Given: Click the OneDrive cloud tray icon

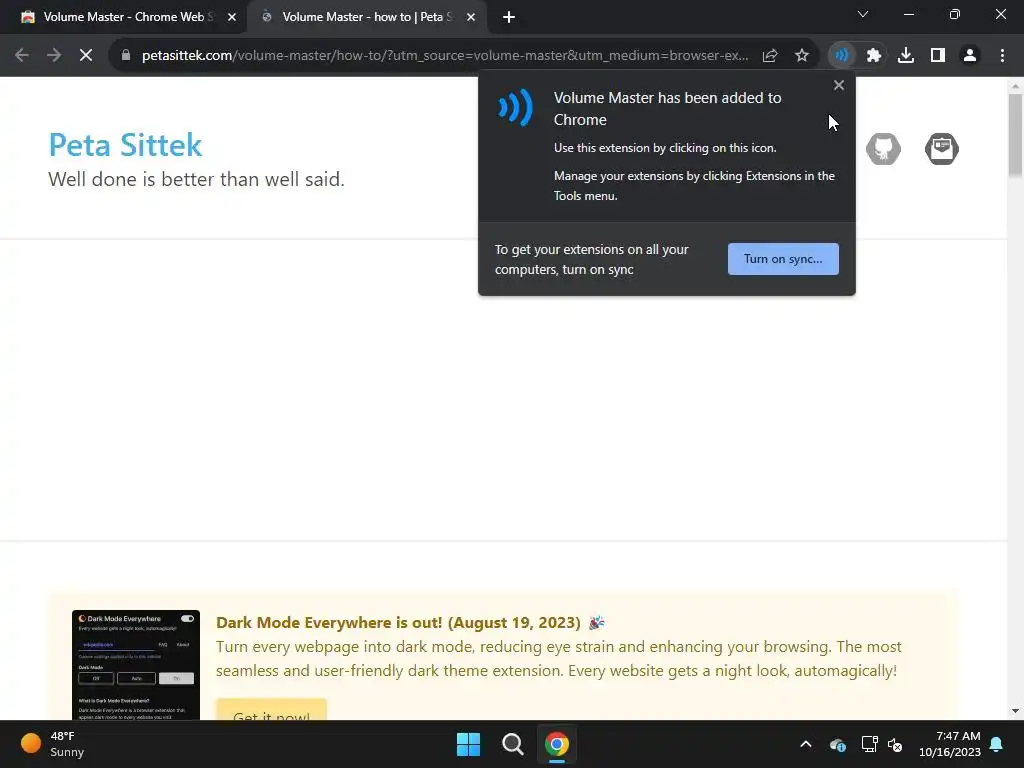Looking at the screenshot, I should pos(838,744).
